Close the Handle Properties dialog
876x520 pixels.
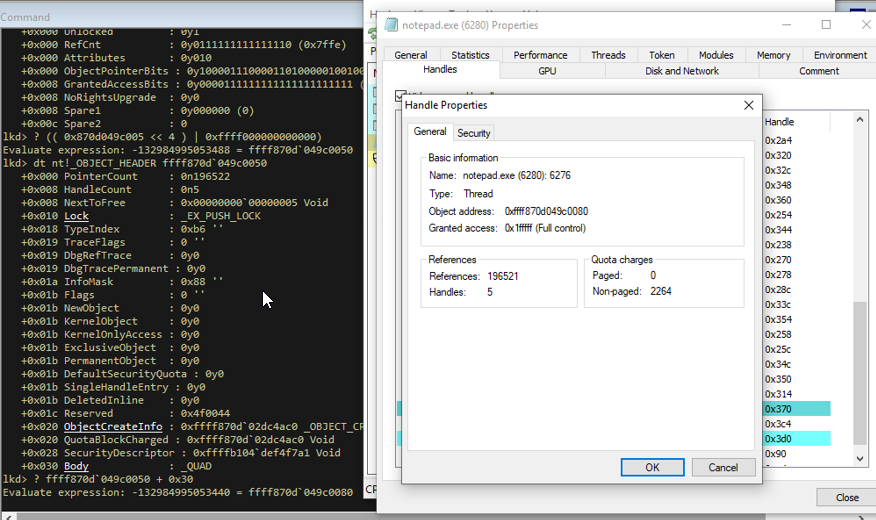[x=749, y=105]
